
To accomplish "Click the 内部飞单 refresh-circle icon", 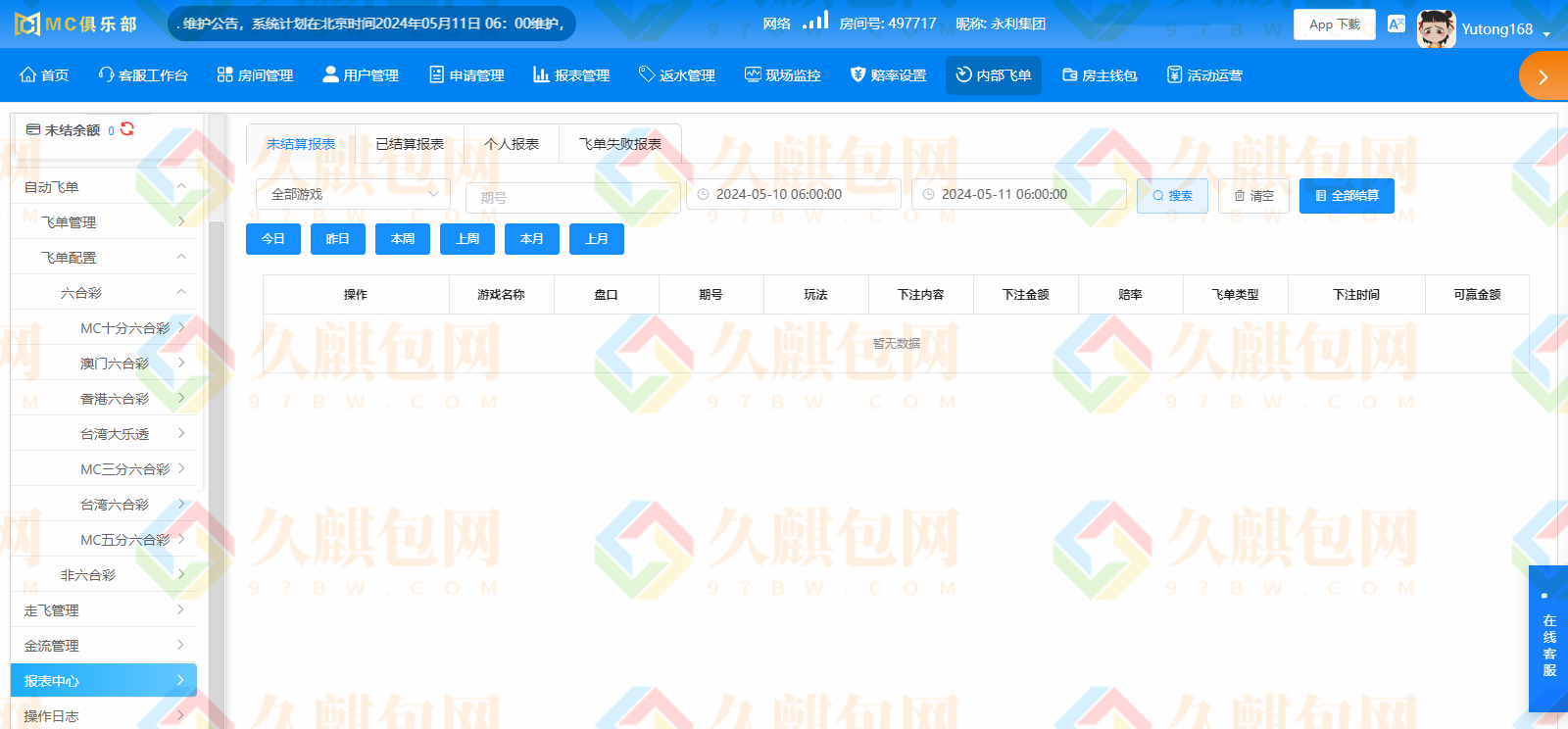I will point(963,74).
